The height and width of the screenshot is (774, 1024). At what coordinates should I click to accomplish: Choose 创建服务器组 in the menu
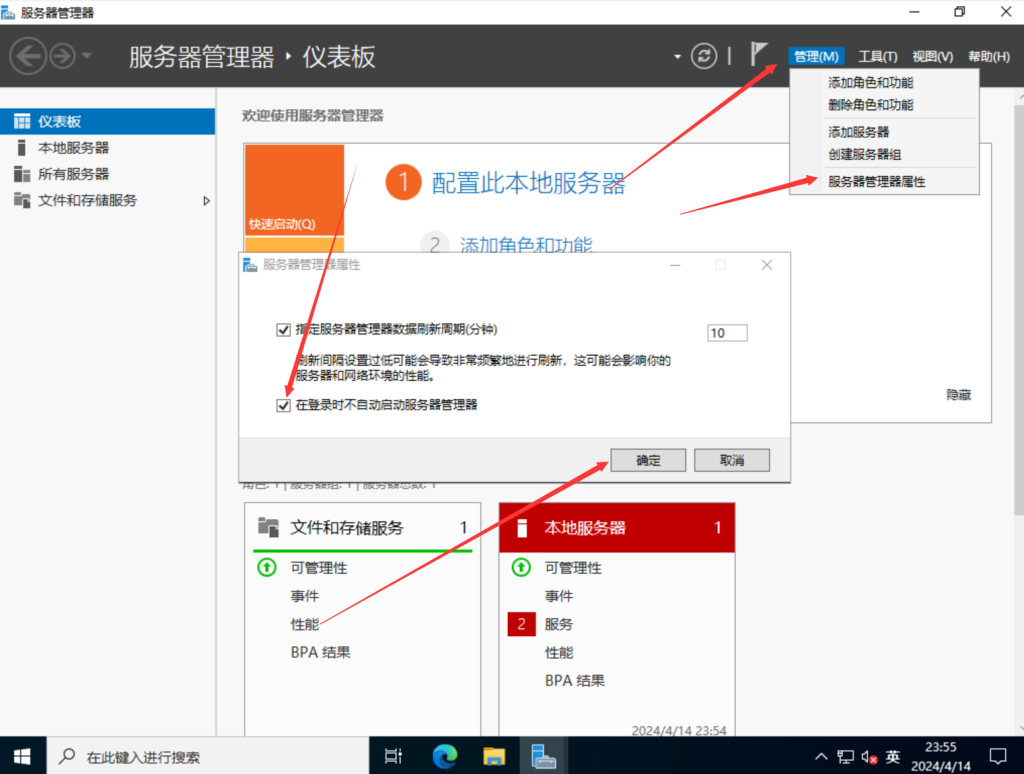[x=884, y=155]
